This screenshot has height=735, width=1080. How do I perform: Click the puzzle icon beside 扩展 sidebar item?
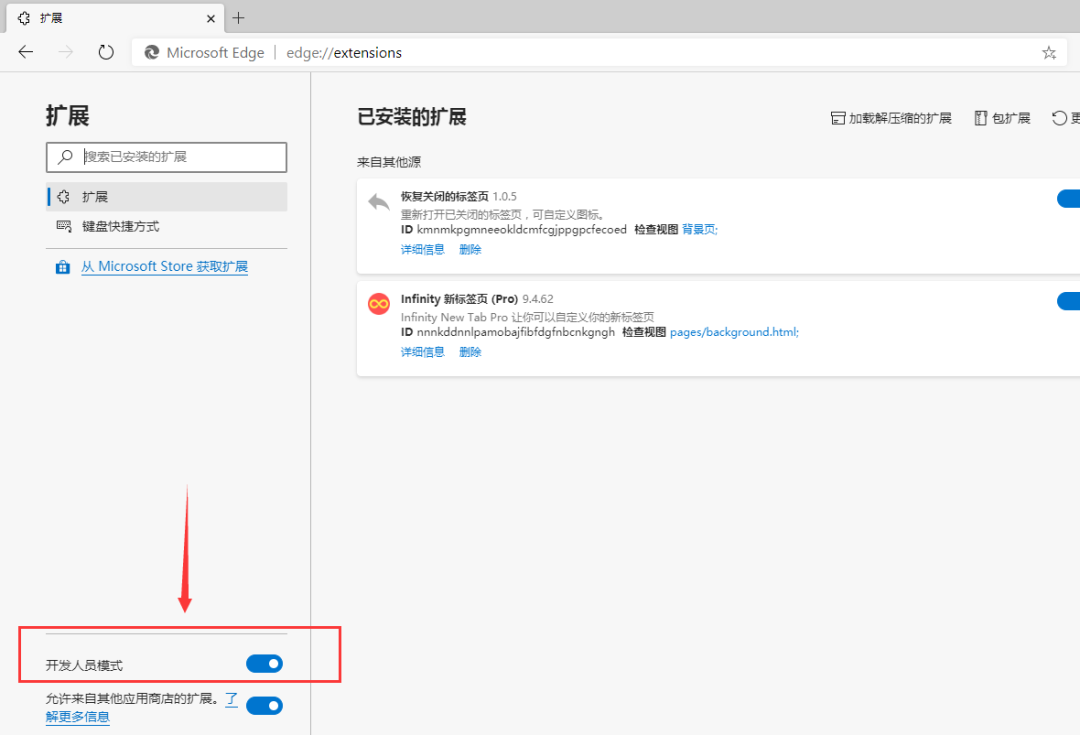(63, 196)
